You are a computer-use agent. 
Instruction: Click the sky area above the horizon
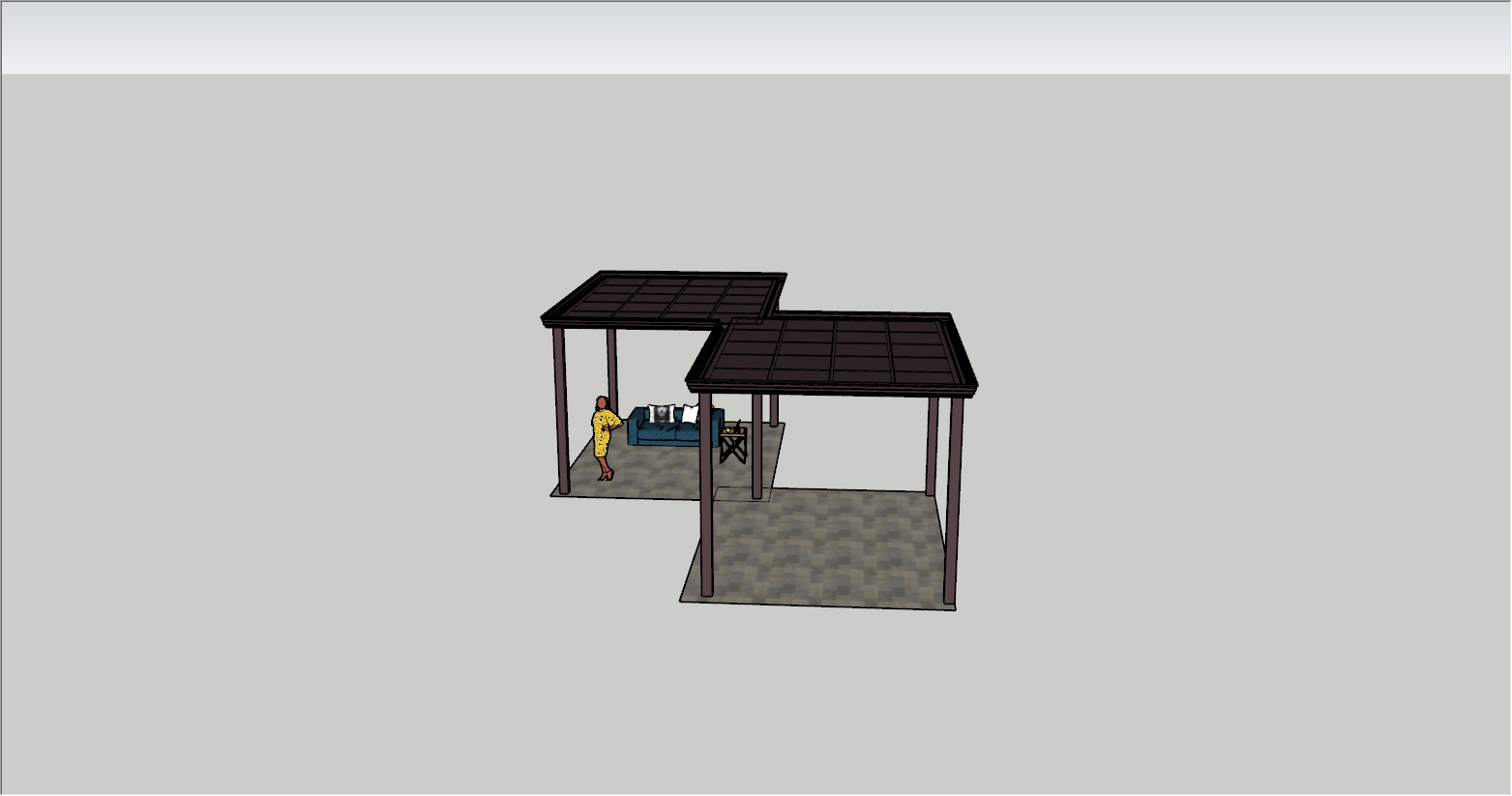tap(755, 39)
